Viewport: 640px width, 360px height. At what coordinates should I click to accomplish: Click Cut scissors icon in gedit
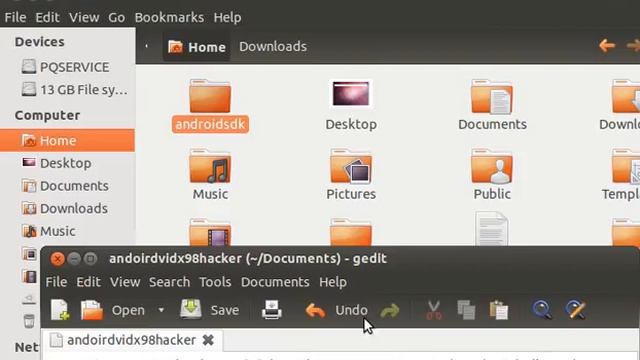(x=434, y=310)
